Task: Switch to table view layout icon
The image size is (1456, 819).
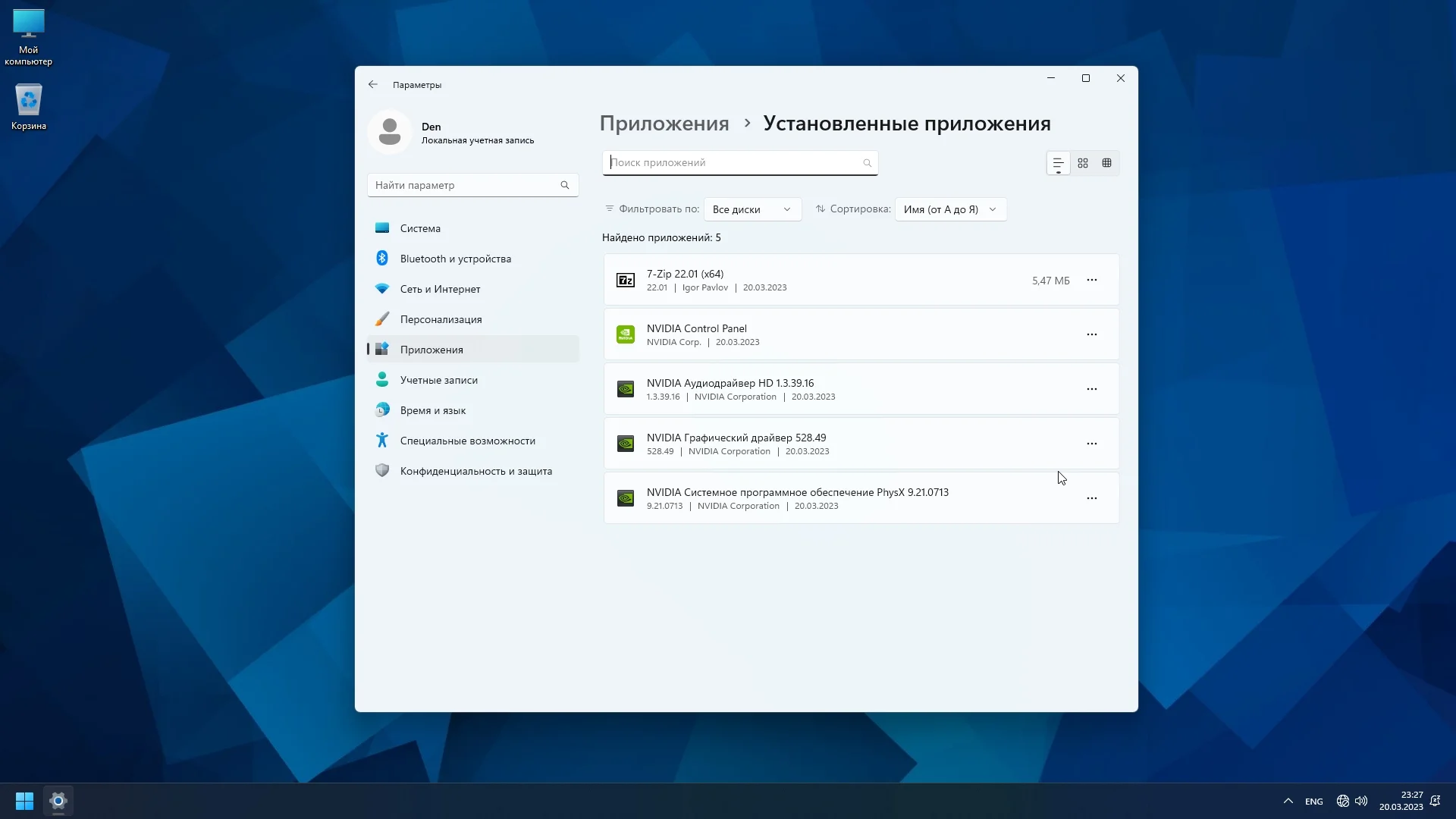Action: point(1106,163)
